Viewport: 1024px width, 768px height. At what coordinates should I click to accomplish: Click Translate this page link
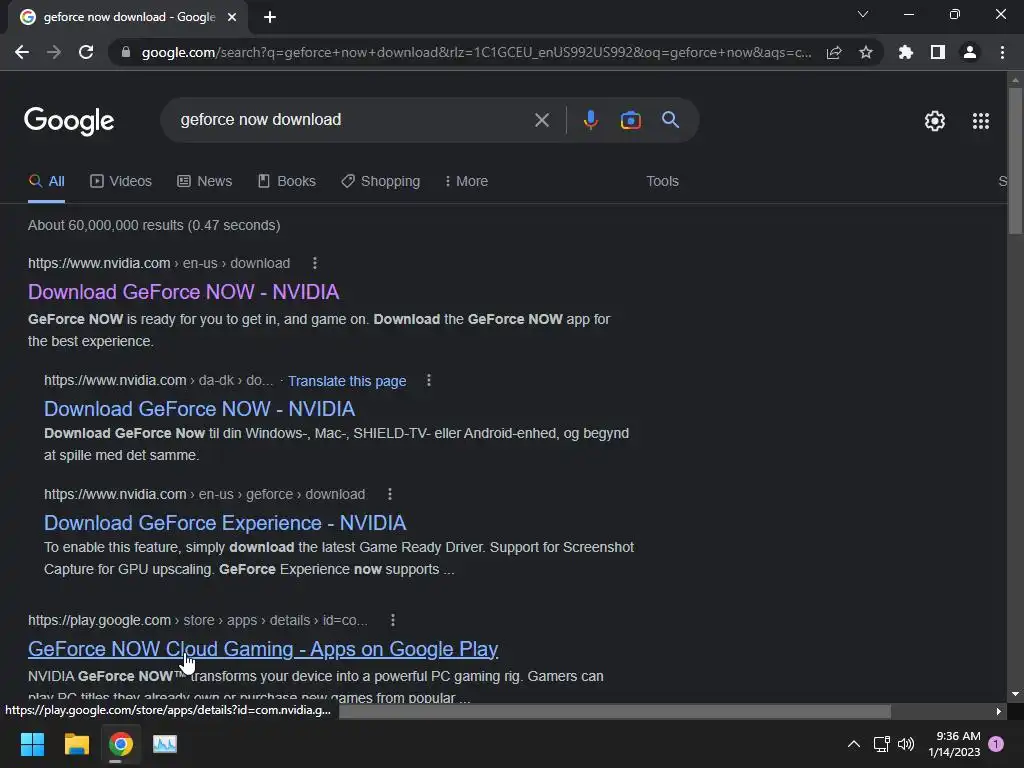(347, 381)
